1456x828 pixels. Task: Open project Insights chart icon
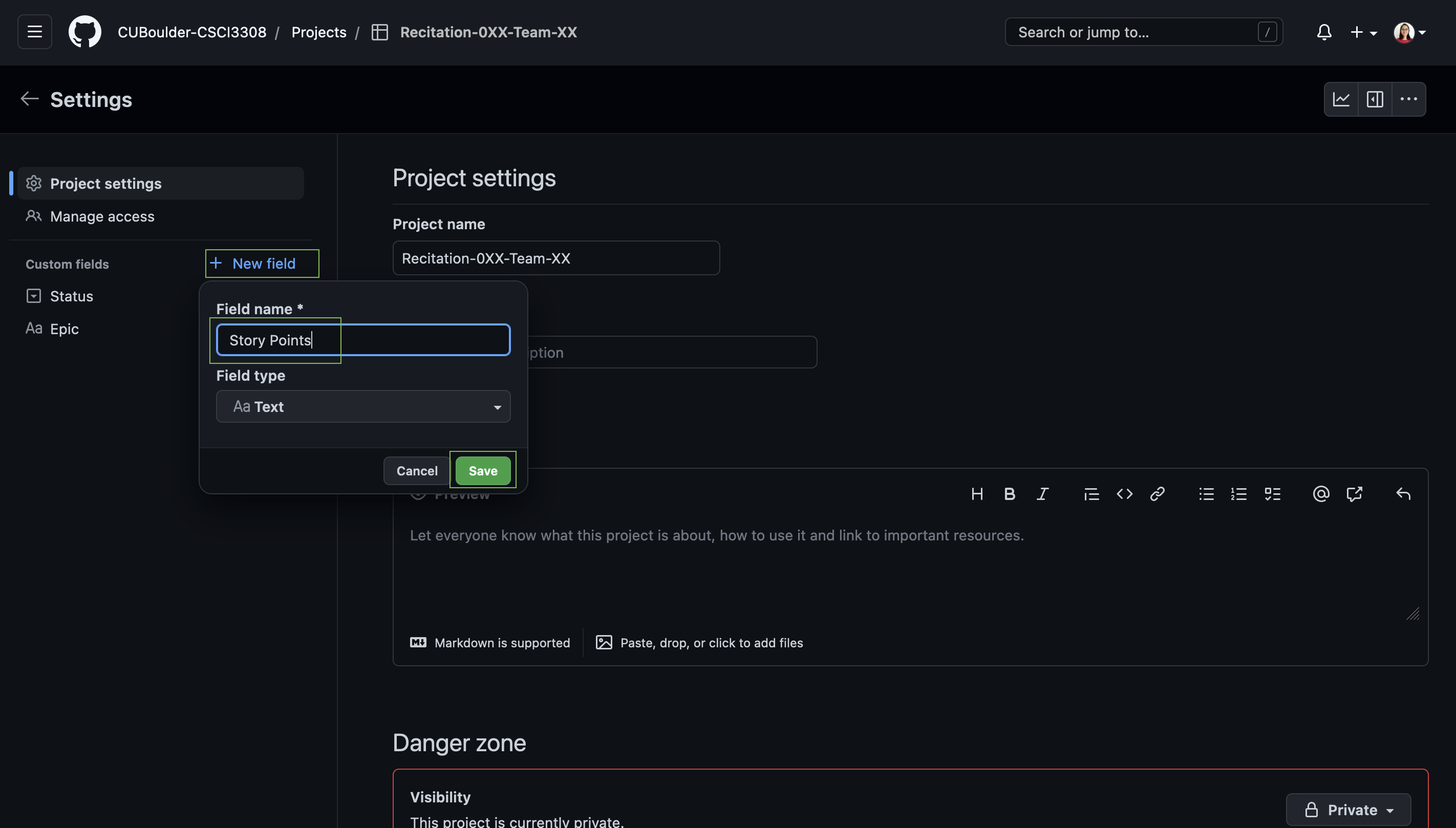tap(1341, 99)
